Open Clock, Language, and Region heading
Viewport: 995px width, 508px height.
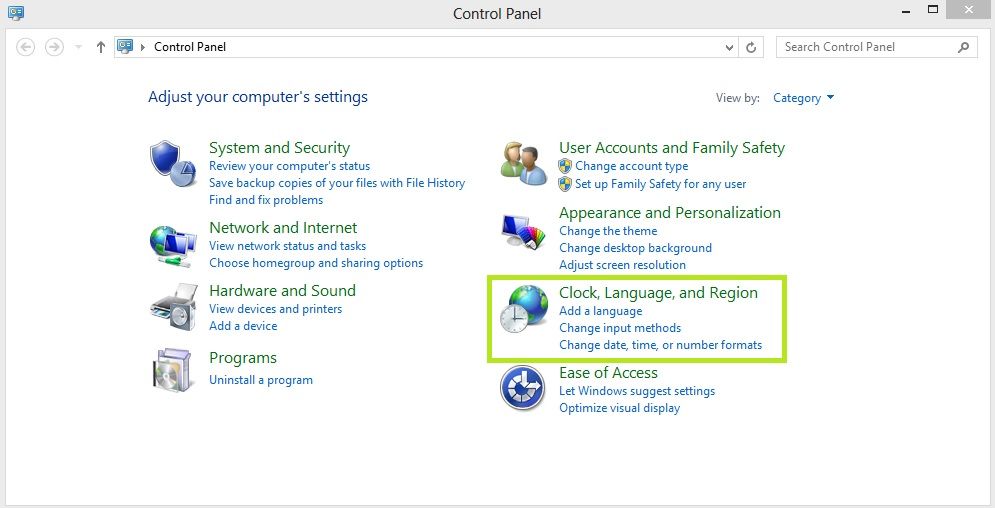tap(658, 293)
